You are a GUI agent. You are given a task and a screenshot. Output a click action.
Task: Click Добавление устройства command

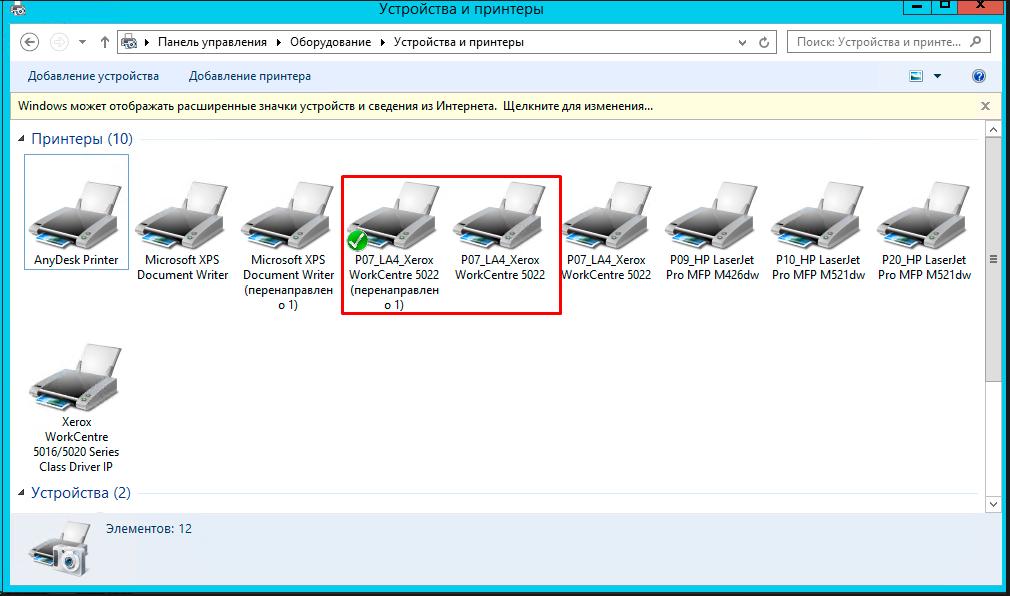93,76
